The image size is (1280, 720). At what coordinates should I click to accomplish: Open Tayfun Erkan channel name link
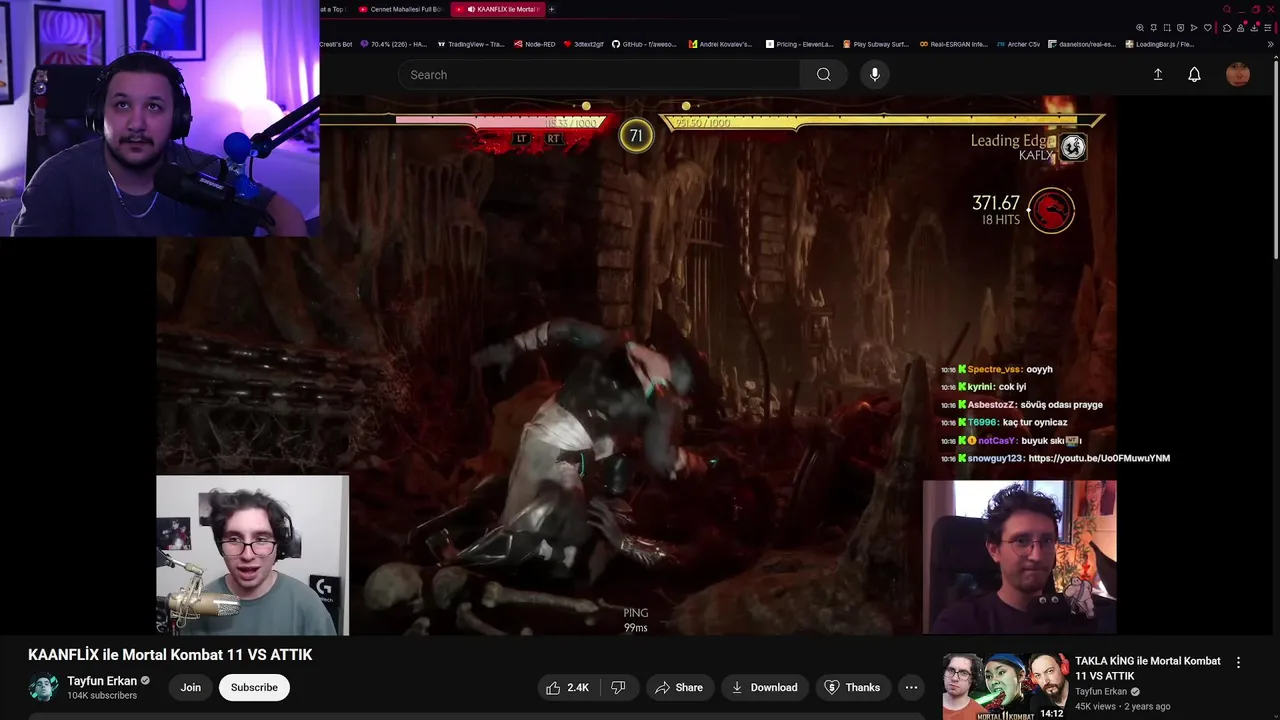click(x=102, y=681)
